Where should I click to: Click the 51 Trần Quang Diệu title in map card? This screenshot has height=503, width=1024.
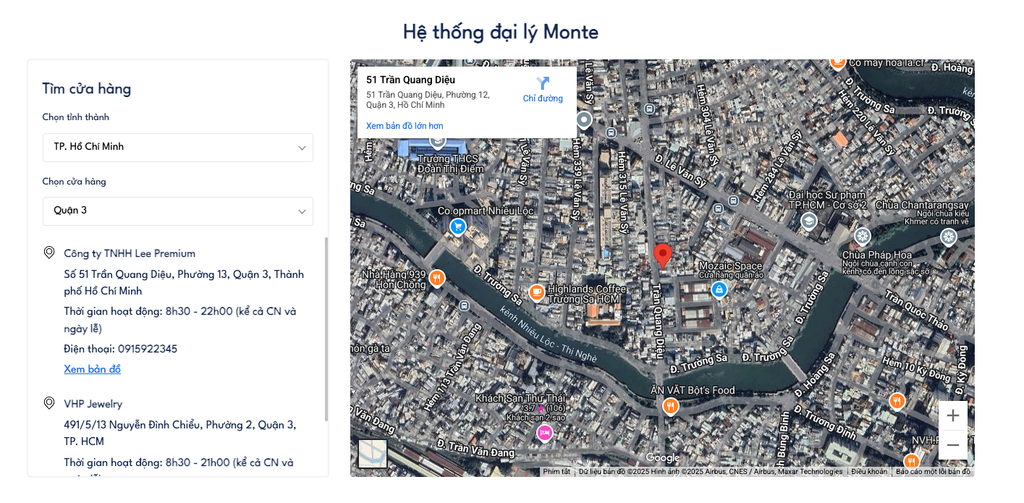[x=411, y=80]
